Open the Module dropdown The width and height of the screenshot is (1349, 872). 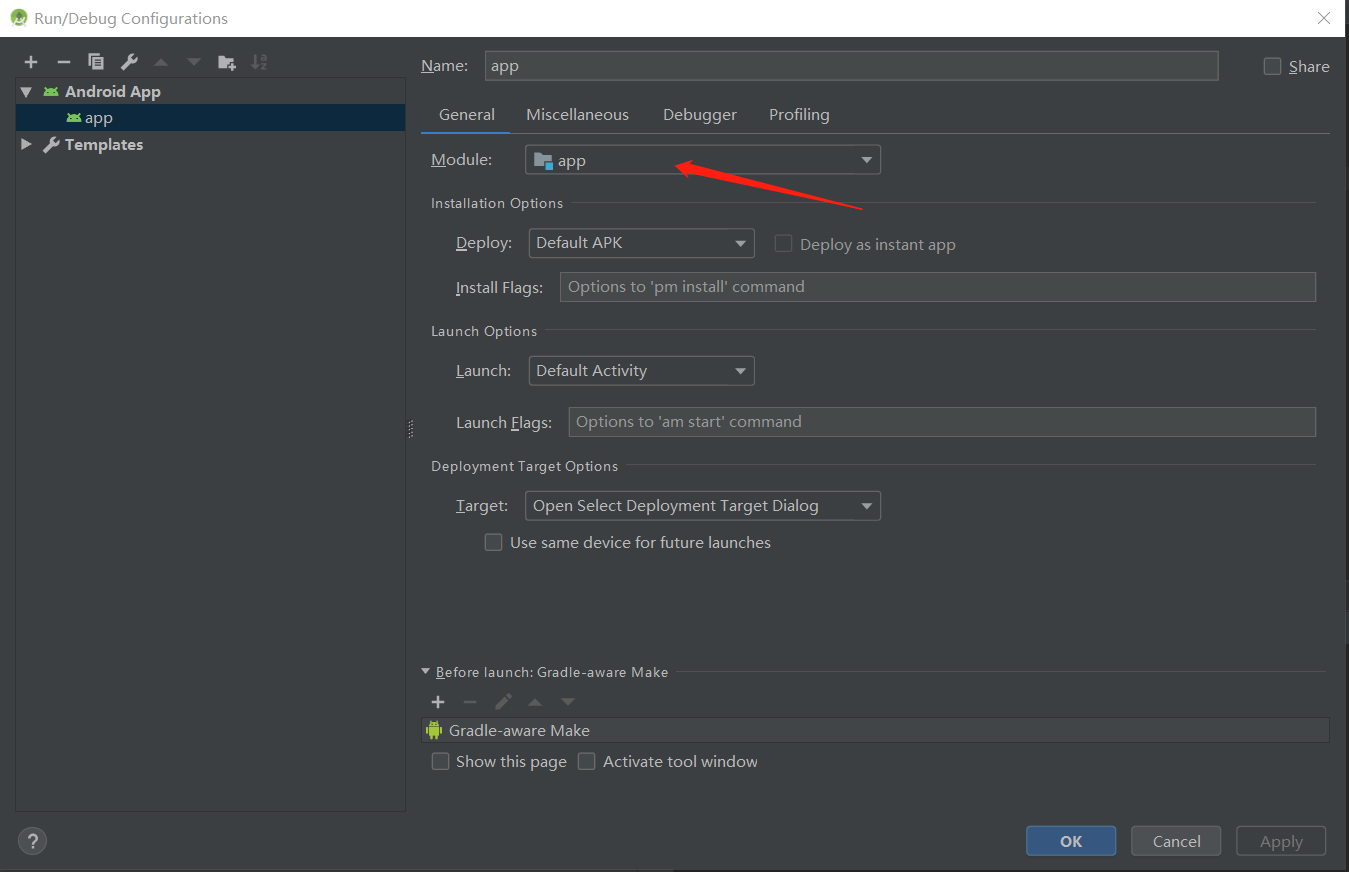pyautogui.click(x=866, y=159)
